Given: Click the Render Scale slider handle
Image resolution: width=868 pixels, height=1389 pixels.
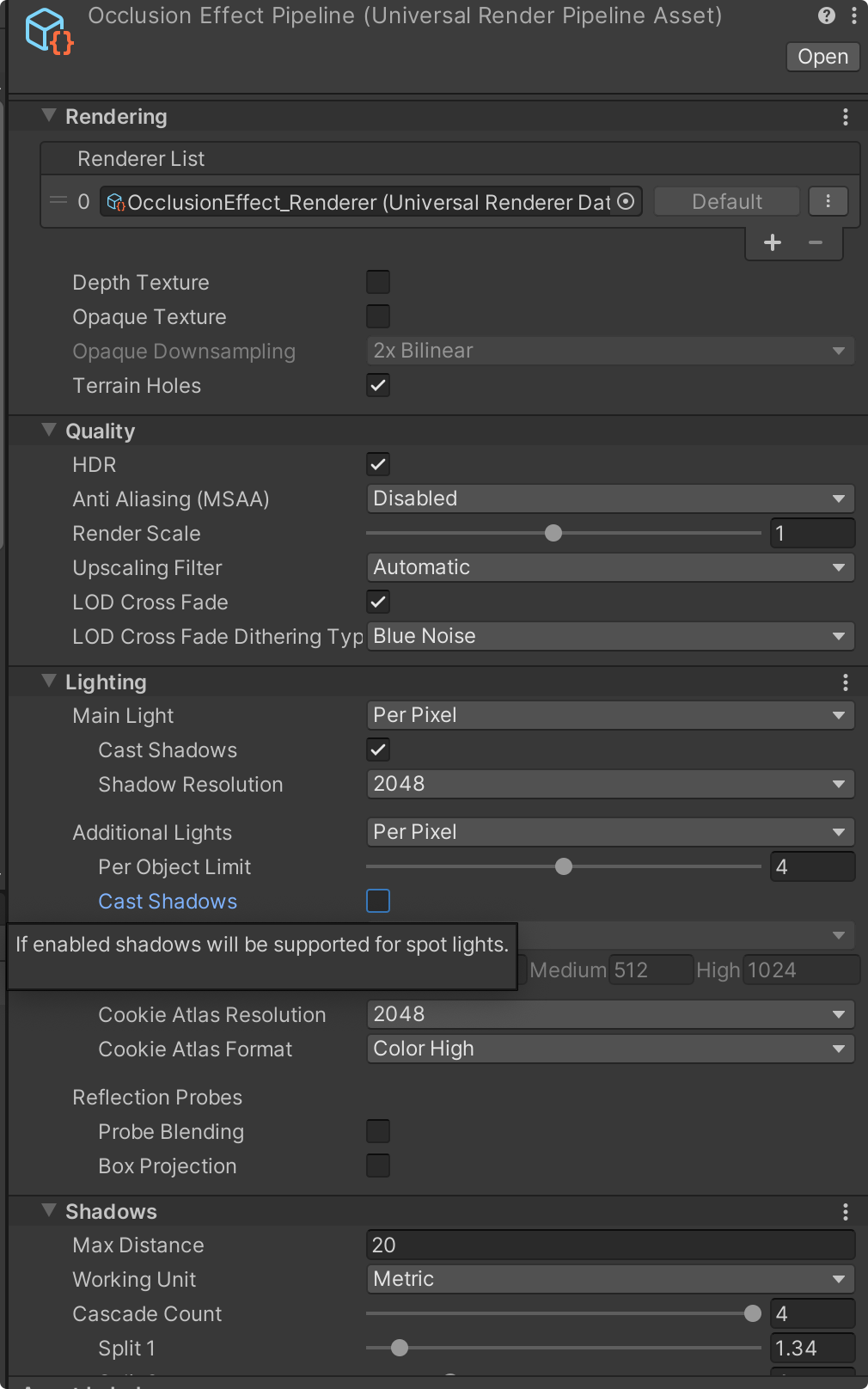Looking at the screenshot, I should (553, 533).
